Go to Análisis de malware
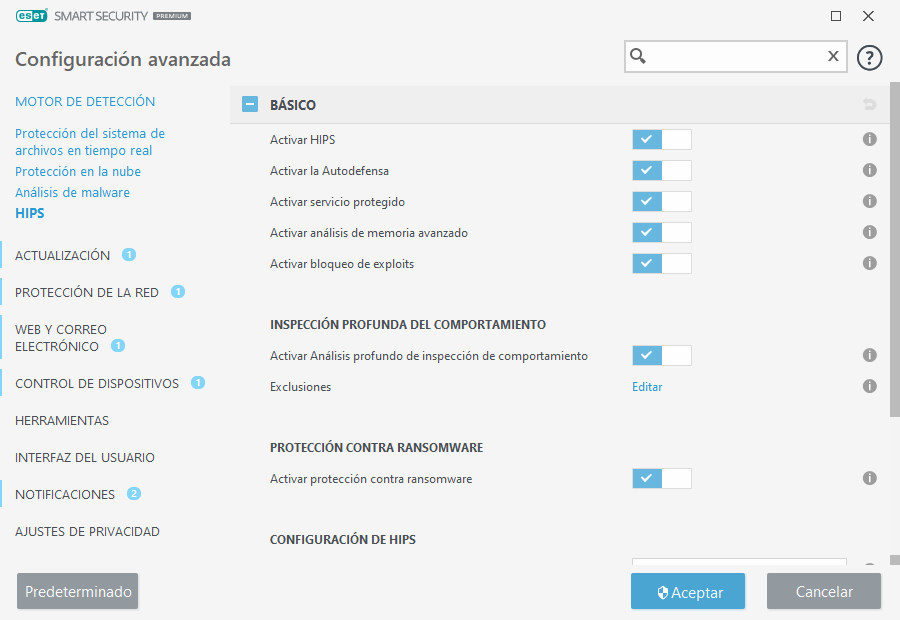This screenshot has width=900, height=620. [x=72, y=192]
